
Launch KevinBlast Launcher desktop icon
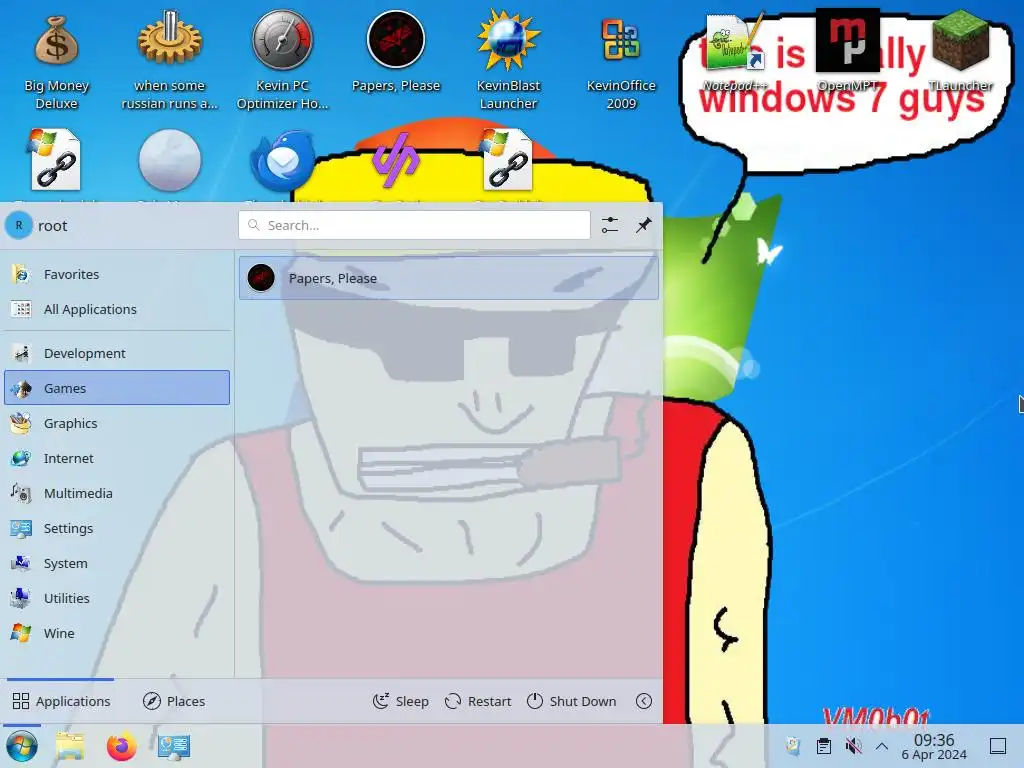(x=508, y=40)
